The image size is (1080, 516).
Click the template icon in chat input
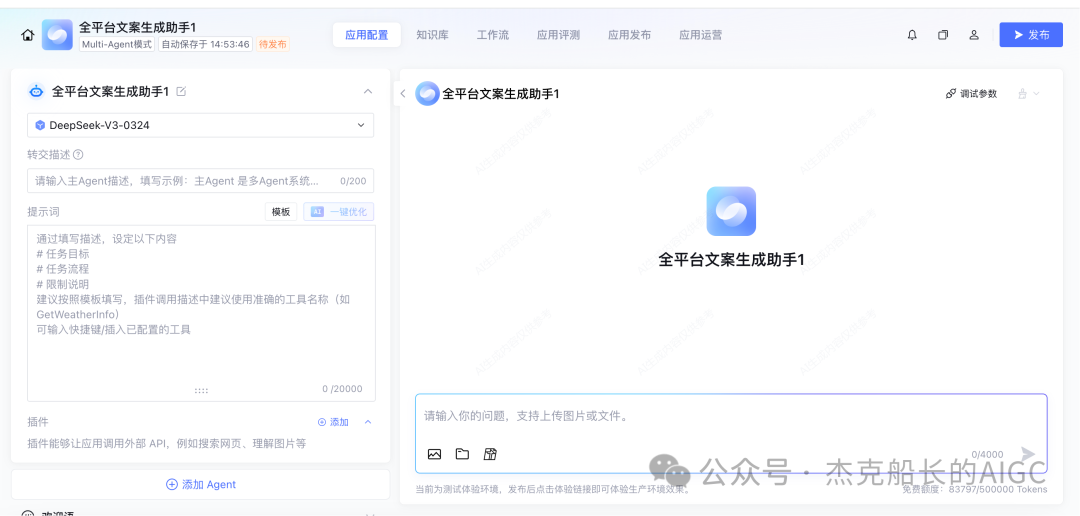pyautogui.click(x=490, y=454)
